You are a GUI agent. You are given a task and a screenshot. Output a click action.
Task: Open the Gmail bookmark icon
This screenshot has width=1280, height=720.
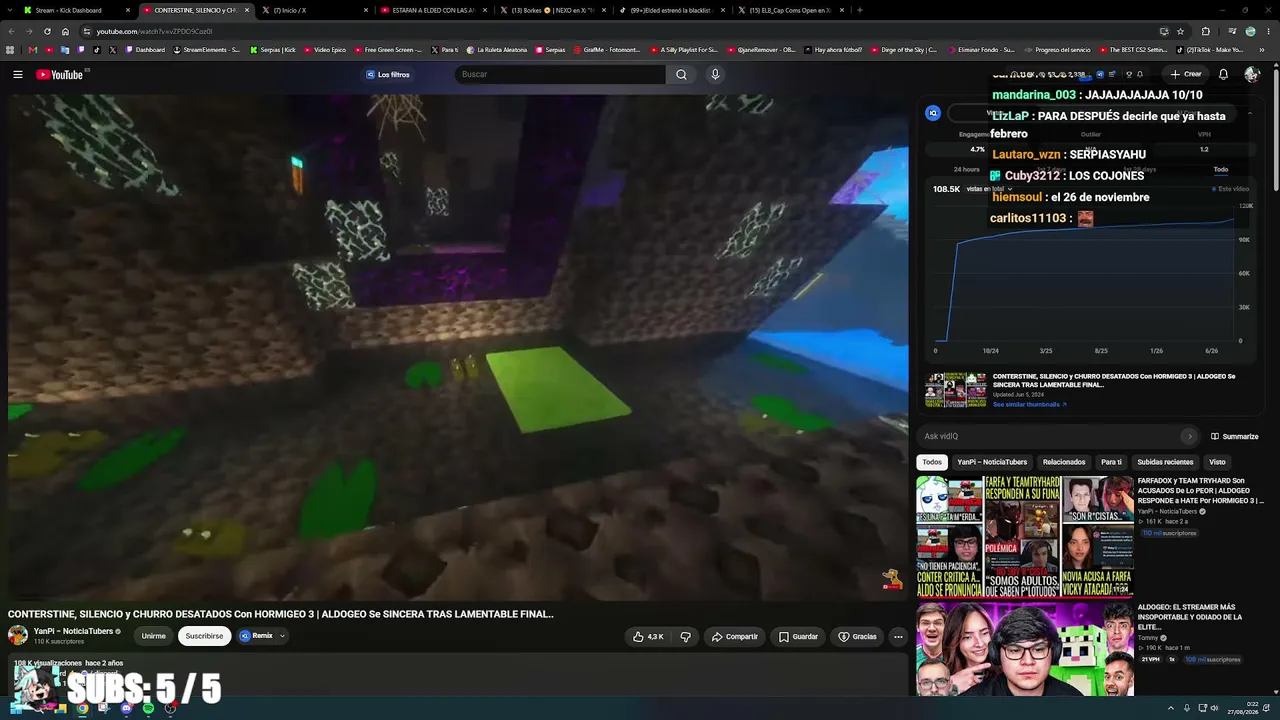[x=32, y=50]
